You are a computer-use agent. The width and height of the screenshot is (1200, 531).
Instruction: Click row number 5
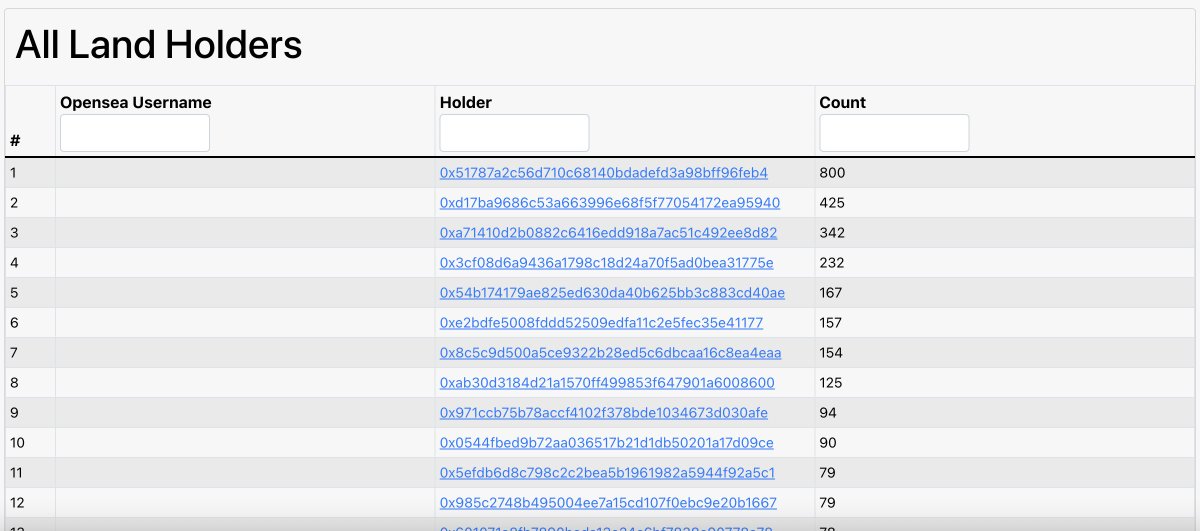pos(14,293)
